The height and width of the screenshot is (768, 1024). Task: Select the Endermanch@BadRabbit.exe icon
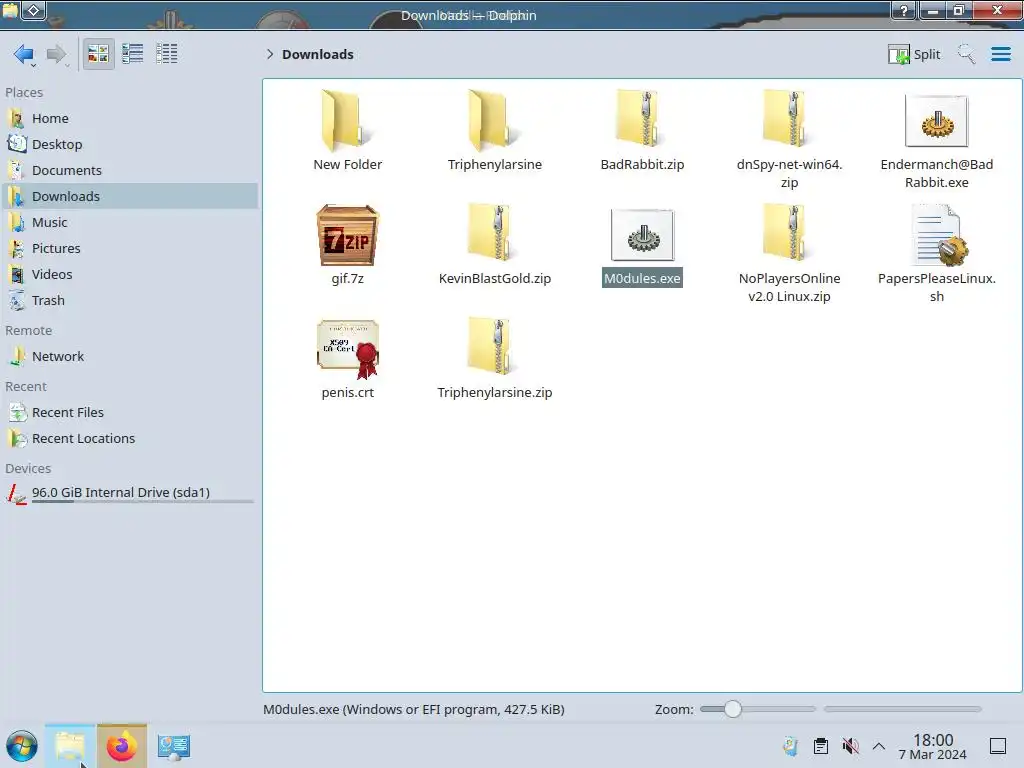point(936,121)
